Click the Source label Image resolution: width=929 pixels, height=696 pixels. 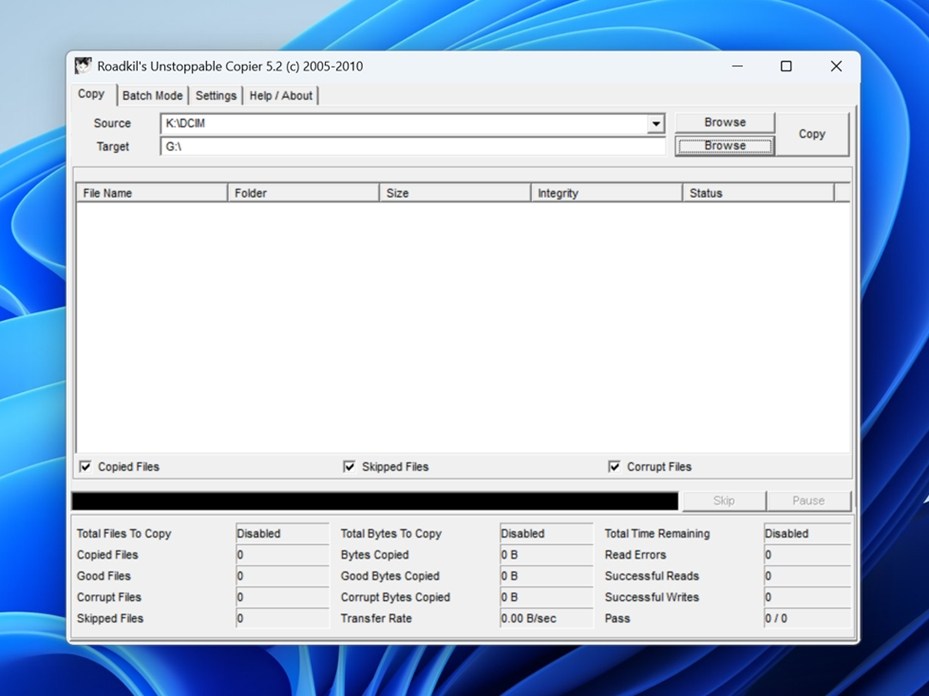[112, 123]
